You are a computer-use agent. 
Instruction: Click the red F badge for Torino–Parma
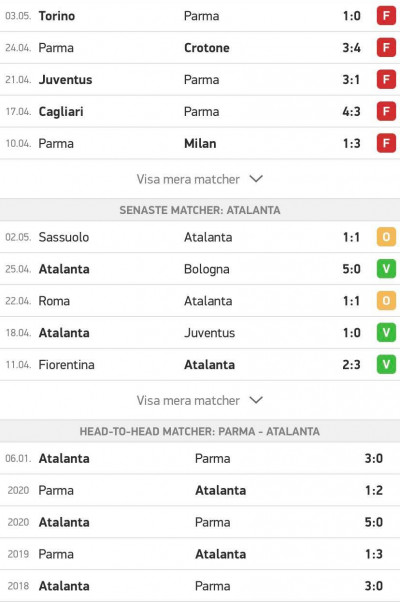(x=386, y=16)
